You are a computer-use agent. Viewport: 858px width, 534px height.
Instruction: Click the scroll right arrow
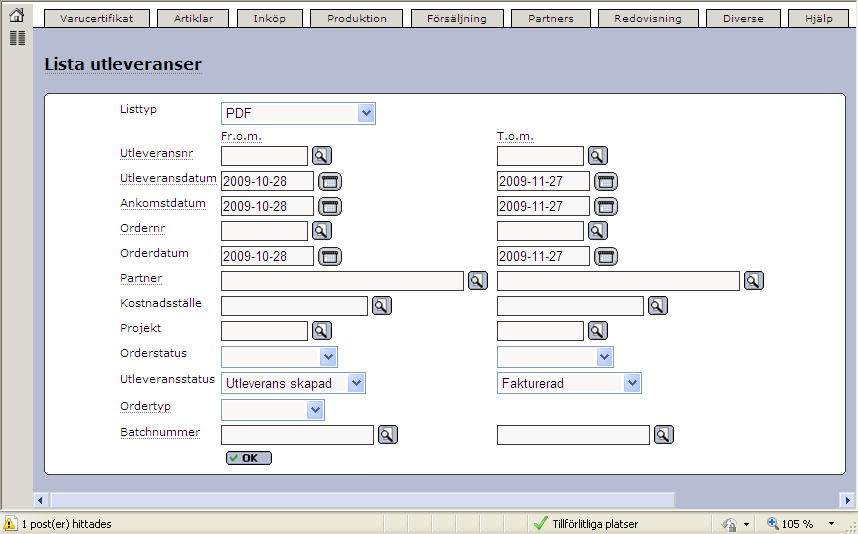coord(847,500)
